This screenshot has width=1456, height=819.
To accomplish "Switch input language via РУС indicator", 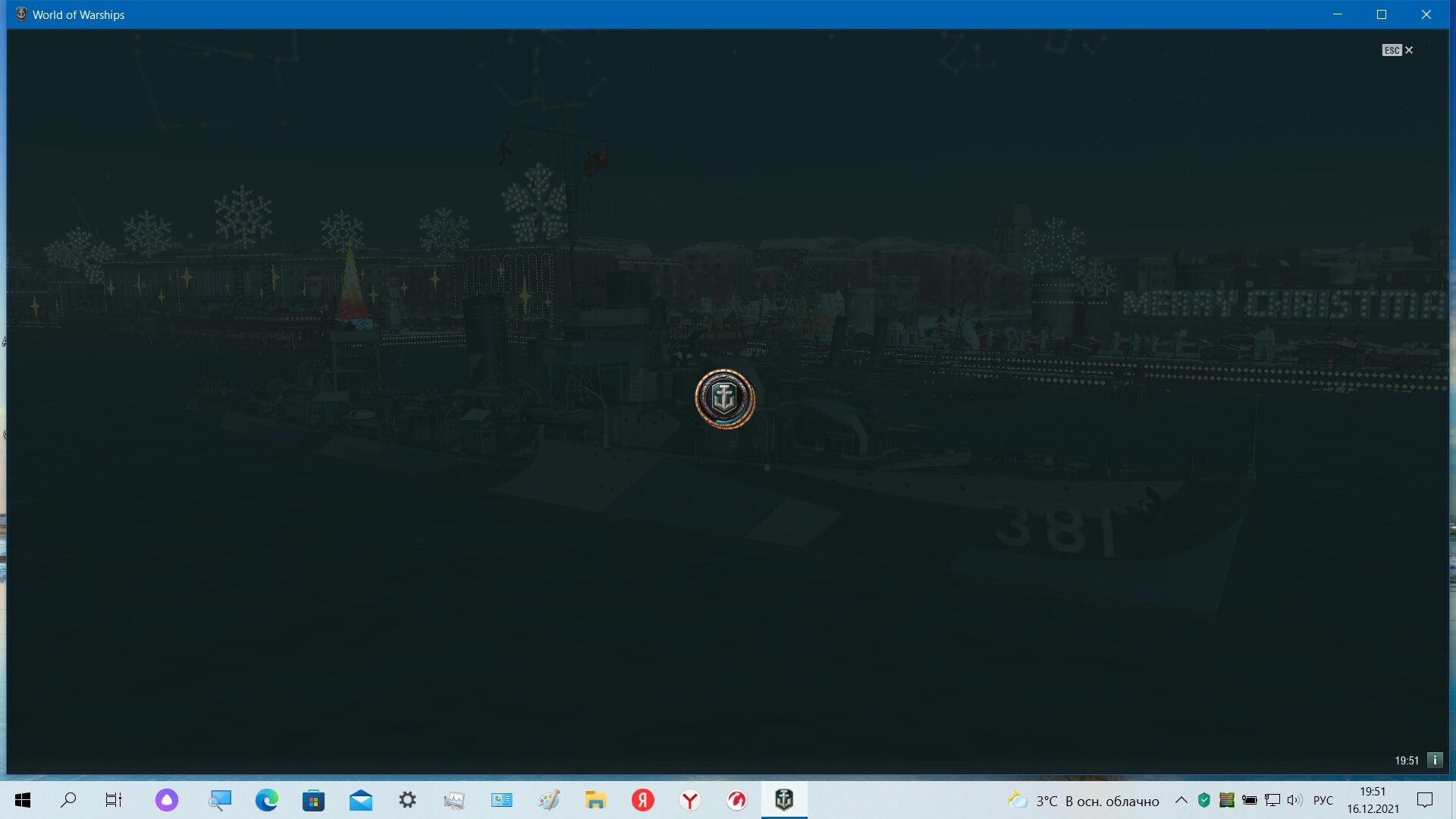I will [1323, 800].
